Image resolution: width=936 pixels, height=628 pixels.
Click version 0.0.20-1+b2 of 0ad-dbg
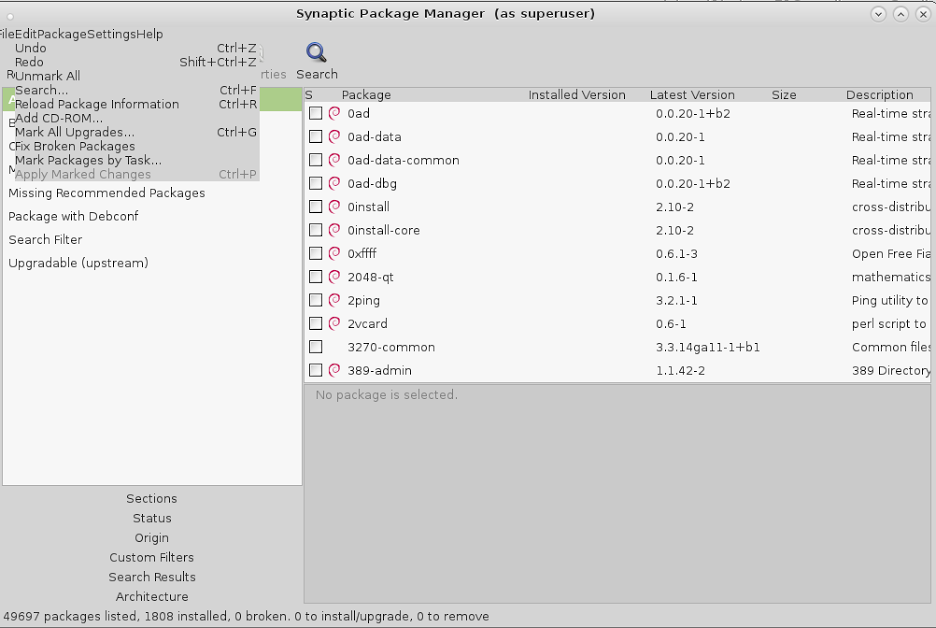tap(693, 183)
